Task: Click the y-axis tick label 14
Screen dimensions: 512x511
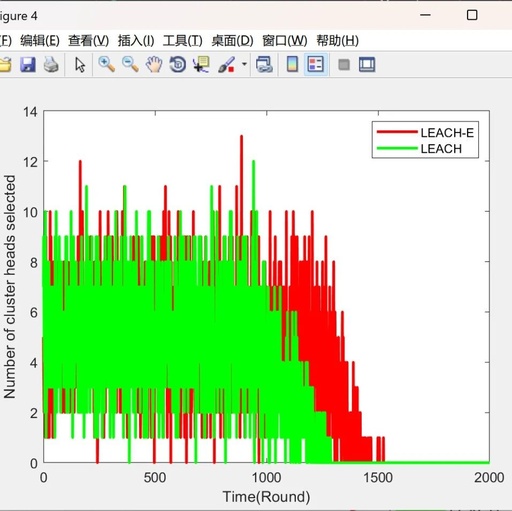Action: (x=30, y=112)
